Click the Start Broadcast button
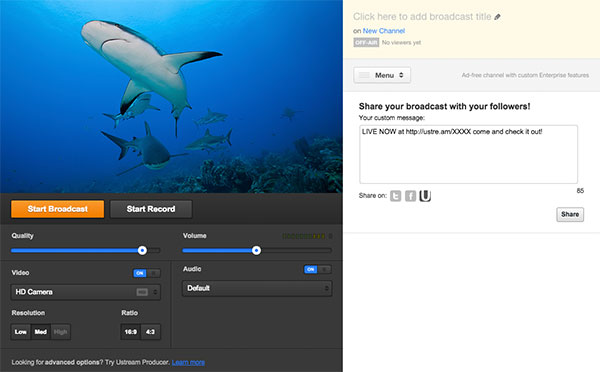600x372 pixels. 57,209
